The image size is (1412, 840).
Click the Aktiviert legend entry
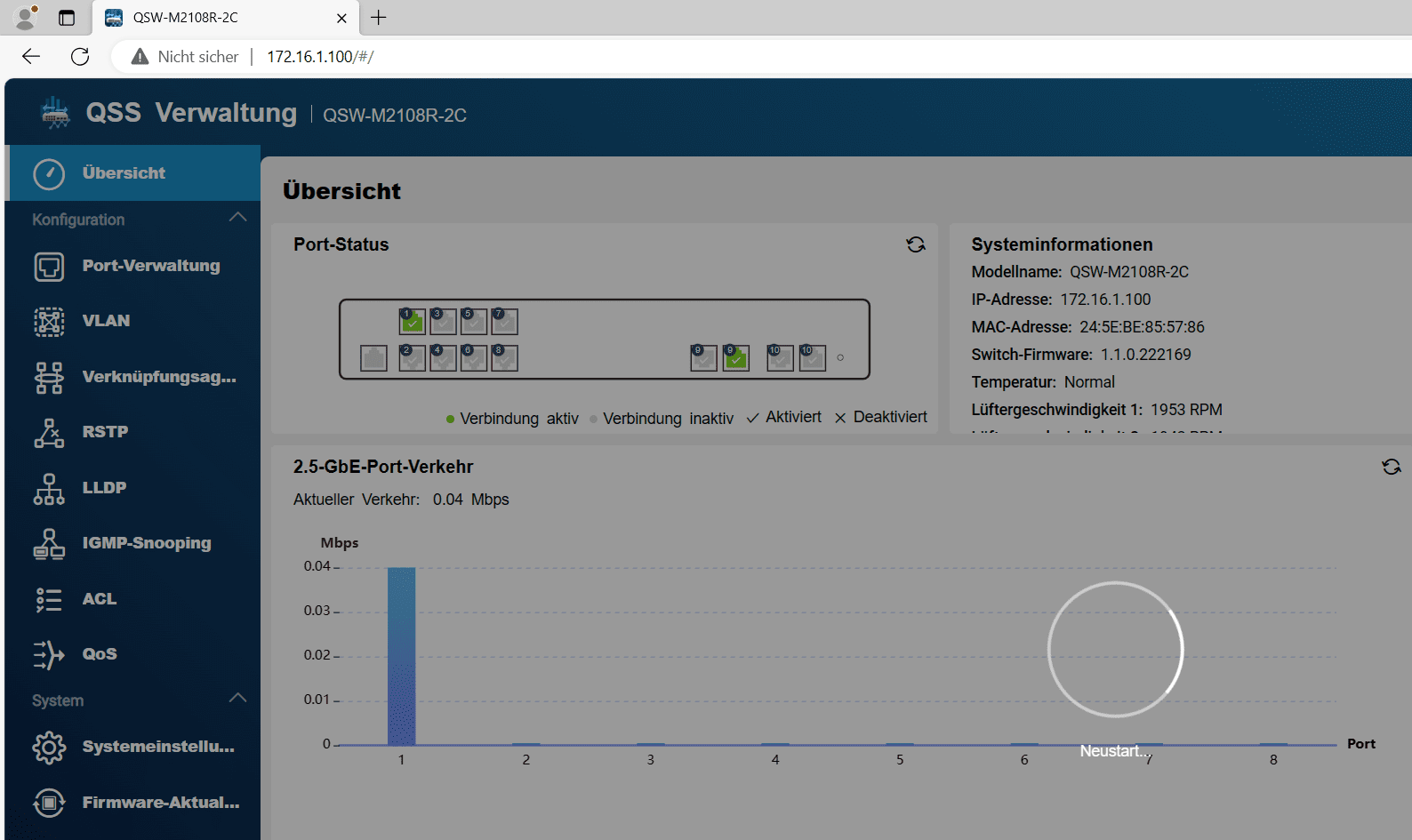783,417
